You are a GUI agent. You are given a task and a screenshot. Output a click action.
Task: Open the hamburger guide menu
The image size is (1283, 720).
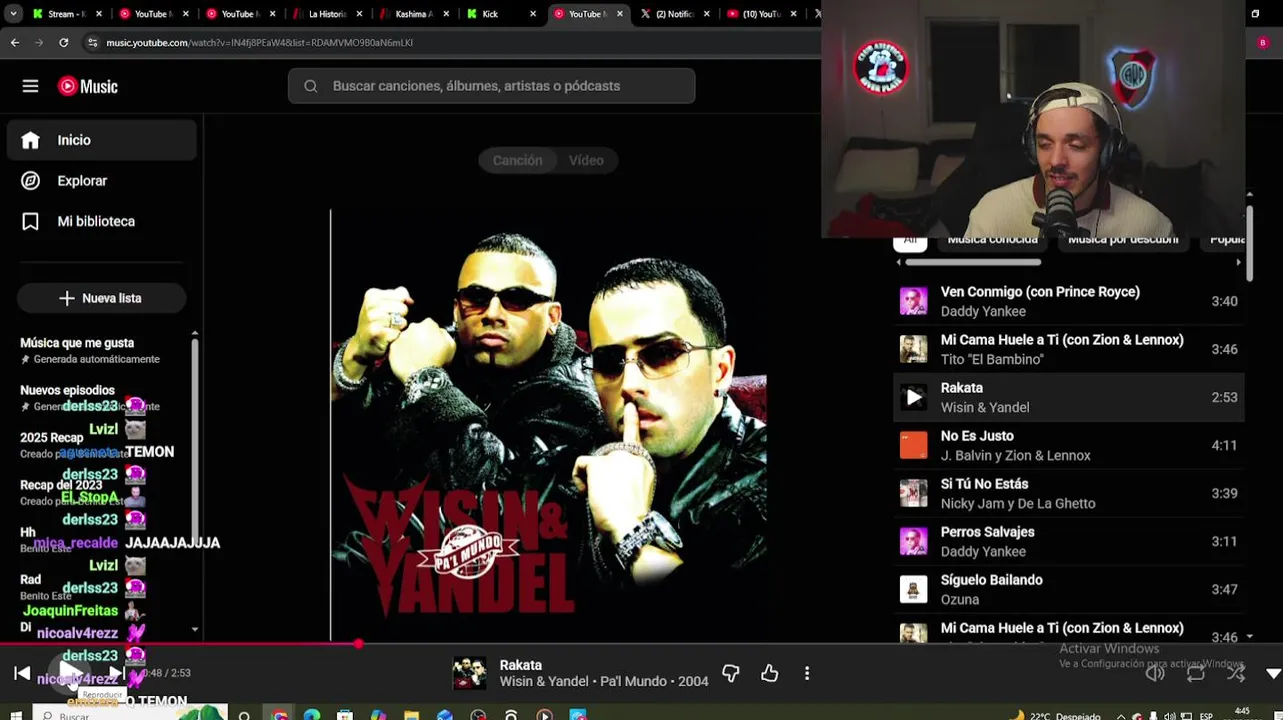coord(30,86)
